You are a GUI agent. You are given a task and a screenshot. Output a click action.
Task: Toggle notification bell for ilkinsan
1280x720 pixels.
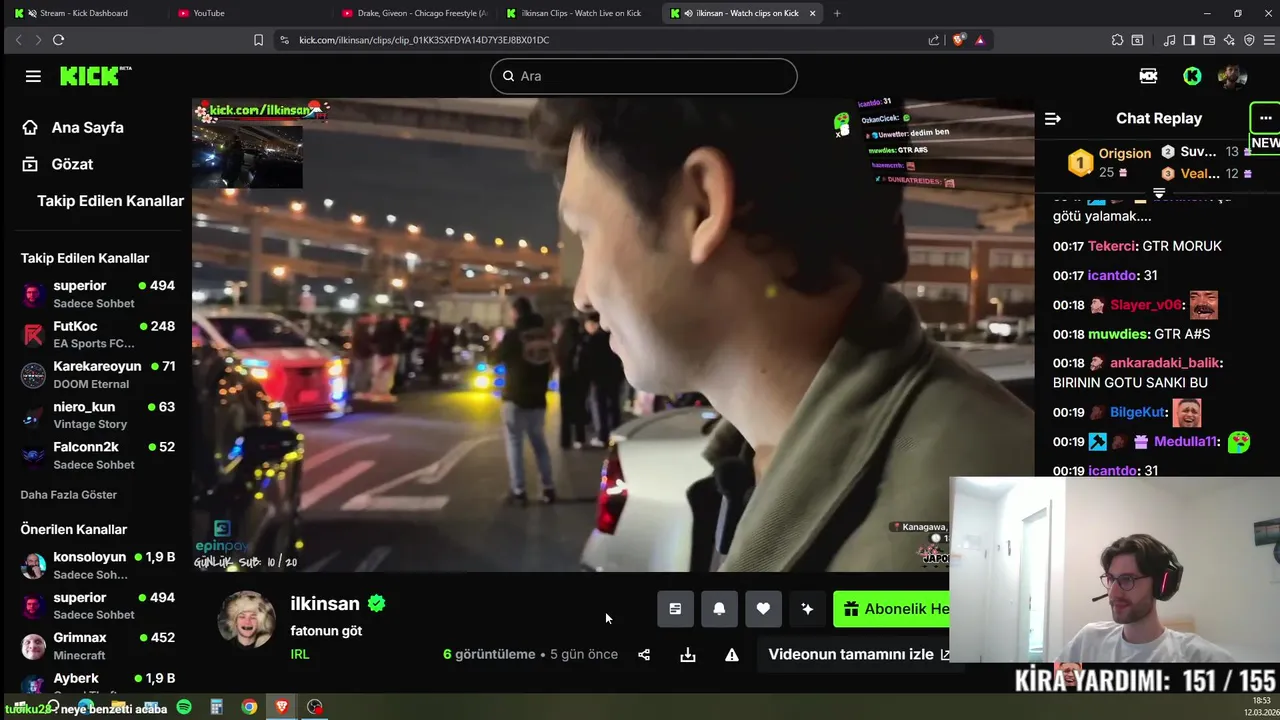pos(719,609)
